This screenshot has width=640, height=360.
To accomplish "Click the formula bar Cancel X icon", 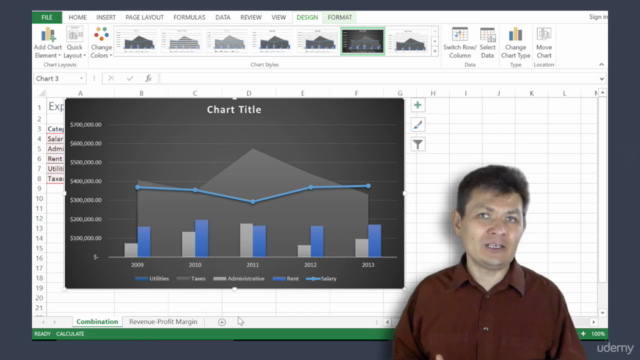I will [x=111, y=78].
